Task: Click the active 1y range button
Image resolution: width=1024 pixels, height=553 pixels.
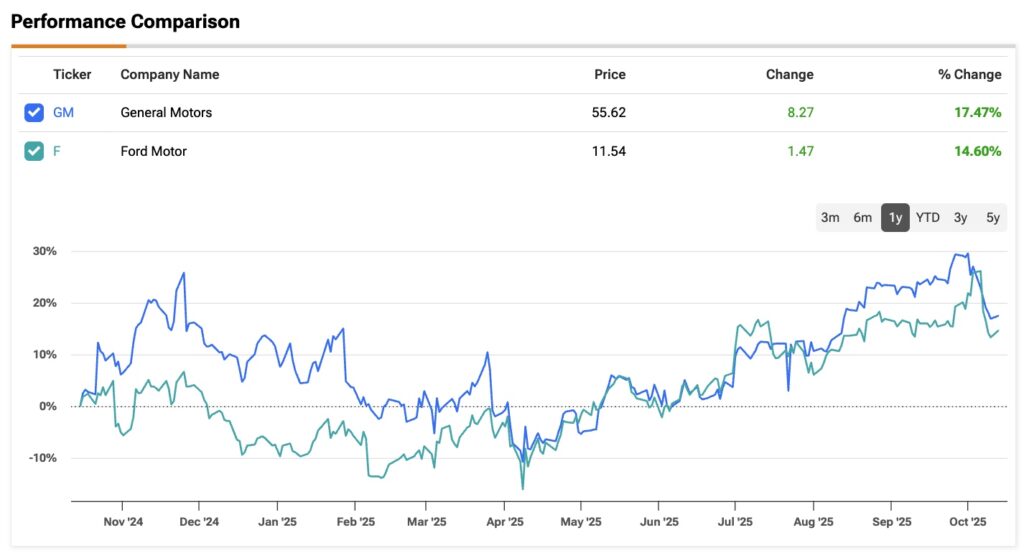Action: (x=895, y=217)
